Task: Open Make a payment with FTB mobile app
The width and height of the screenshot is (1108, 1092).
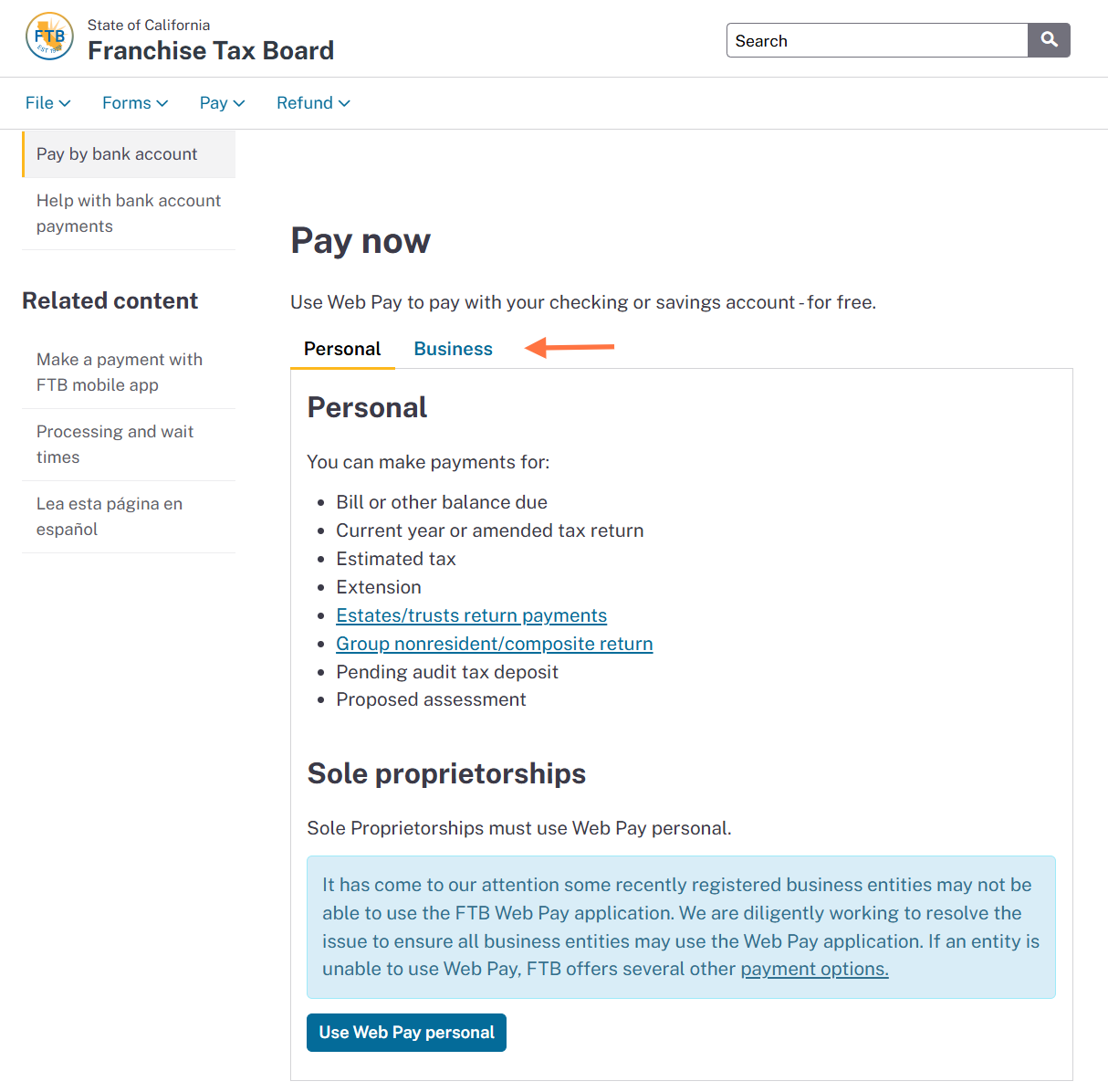Action: click(129, 373)
